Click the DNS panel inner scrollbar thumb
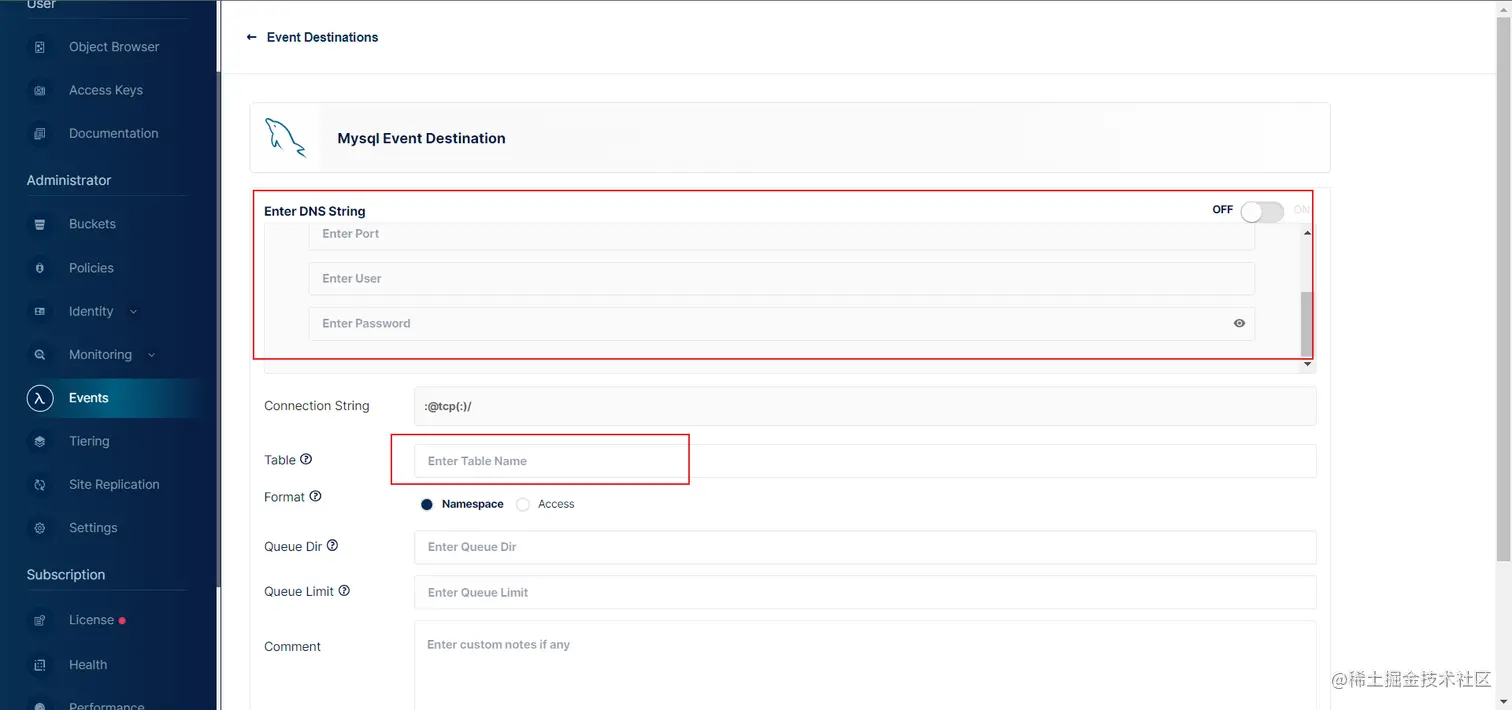Image resolution: width=1512 pixels, height=710 pixels. (x=1306, y=324)
